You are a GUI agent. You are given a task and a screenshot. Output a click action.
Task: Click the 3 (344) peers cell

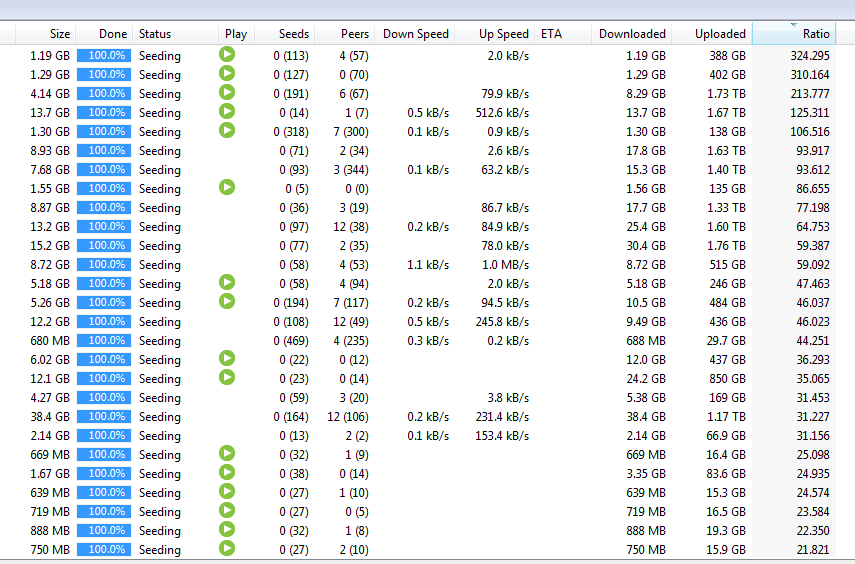[x=351, y=170]
